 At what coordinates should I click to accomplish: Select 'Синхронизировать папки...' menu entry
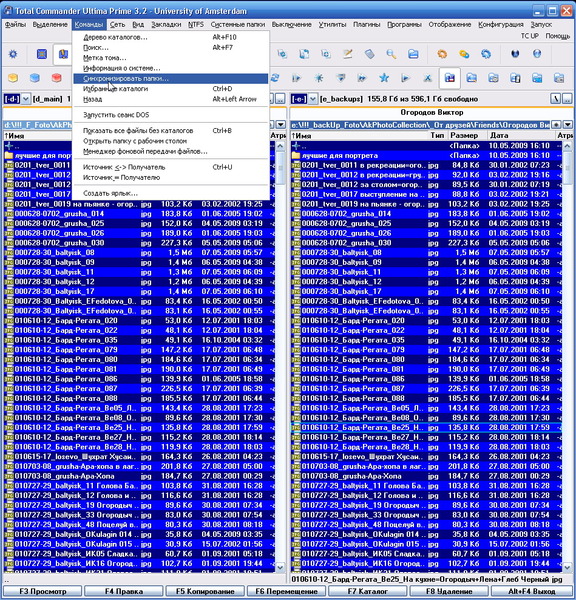coord(171,78)
